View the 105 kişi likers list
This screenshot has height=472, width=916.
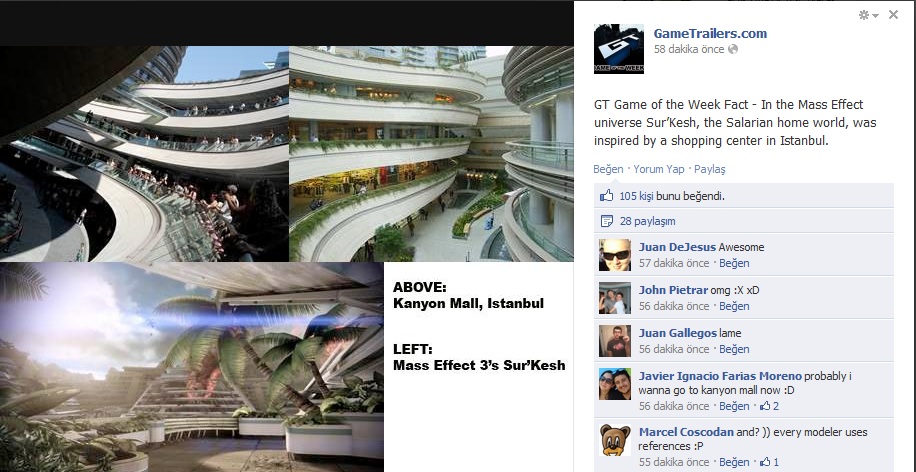click(636, 196)
